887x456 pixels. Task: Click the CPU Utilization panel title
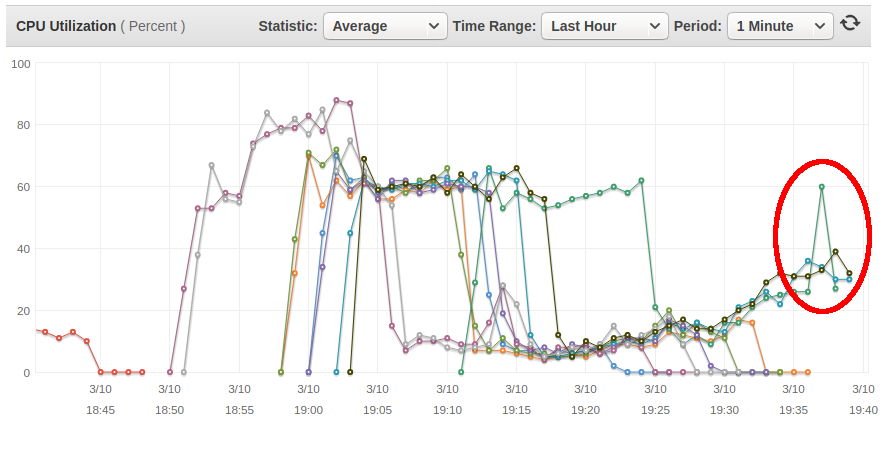point(66,26)
